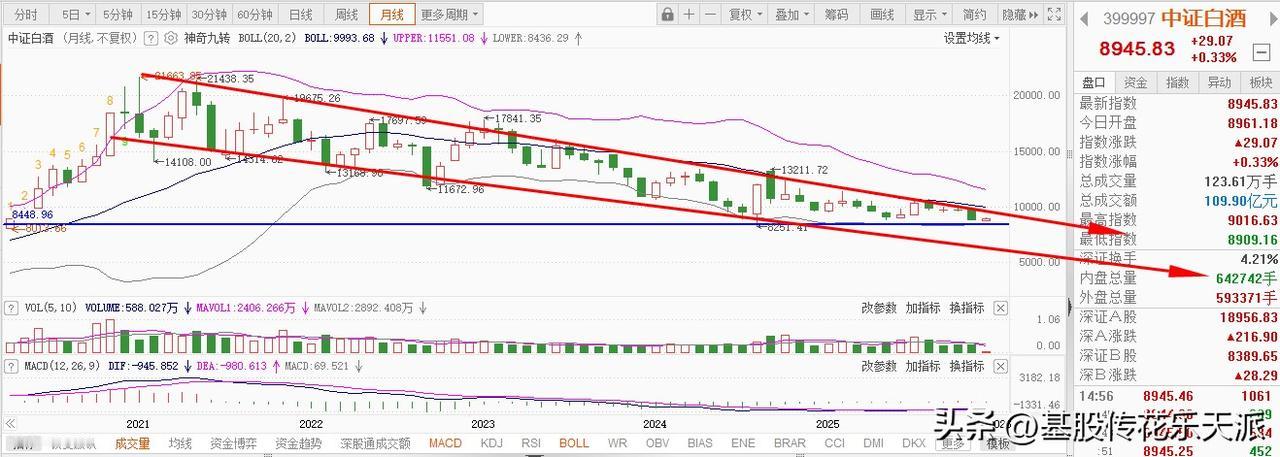The width and height of the screenshot is (1280, 457).
Task: Click 加指标 in the MACD panel
Action: point(922,367)
